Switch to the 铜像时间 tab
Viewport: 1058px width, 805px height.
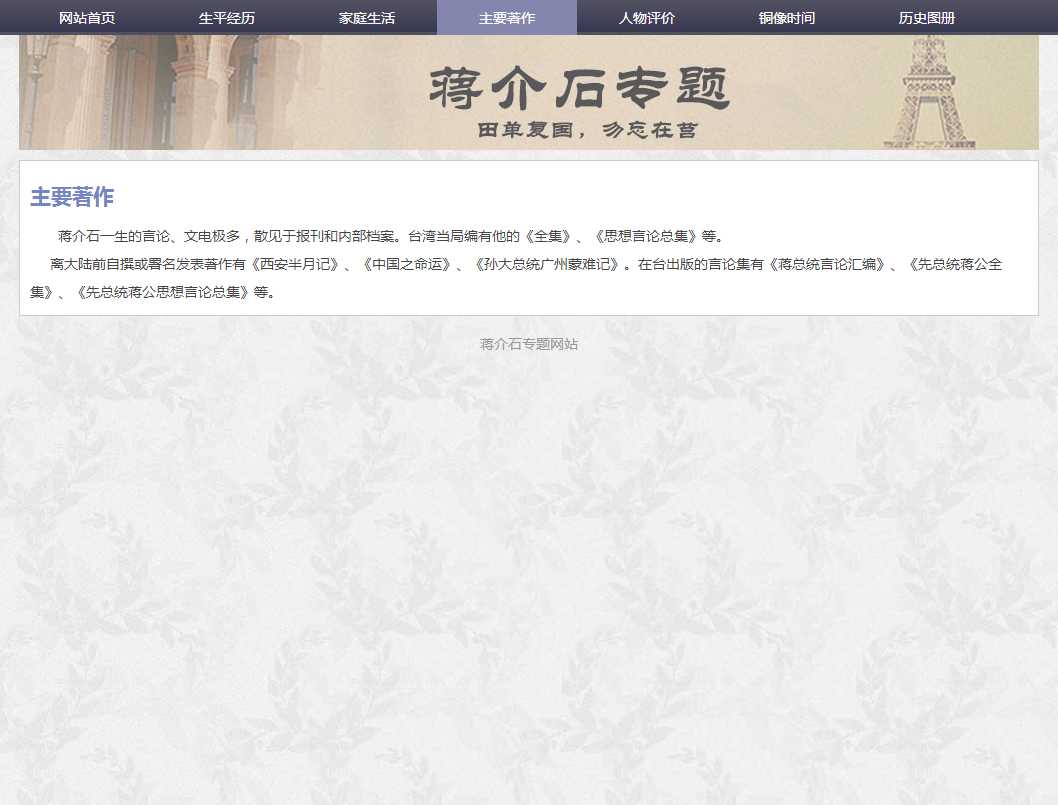(787, 18)
